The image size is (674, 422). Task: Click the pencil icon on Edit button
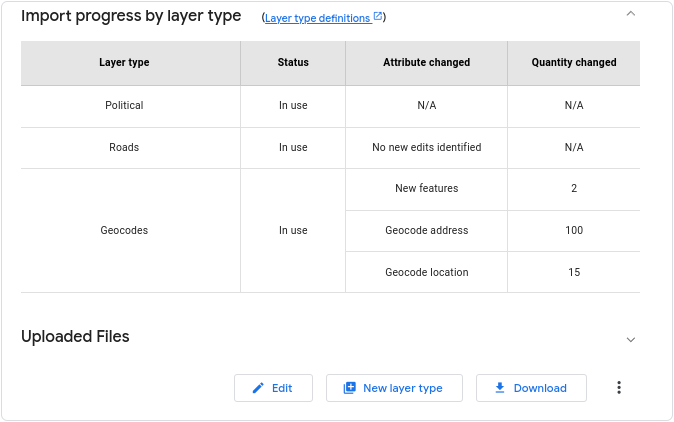pyautogui.click(x=258, y=388)
